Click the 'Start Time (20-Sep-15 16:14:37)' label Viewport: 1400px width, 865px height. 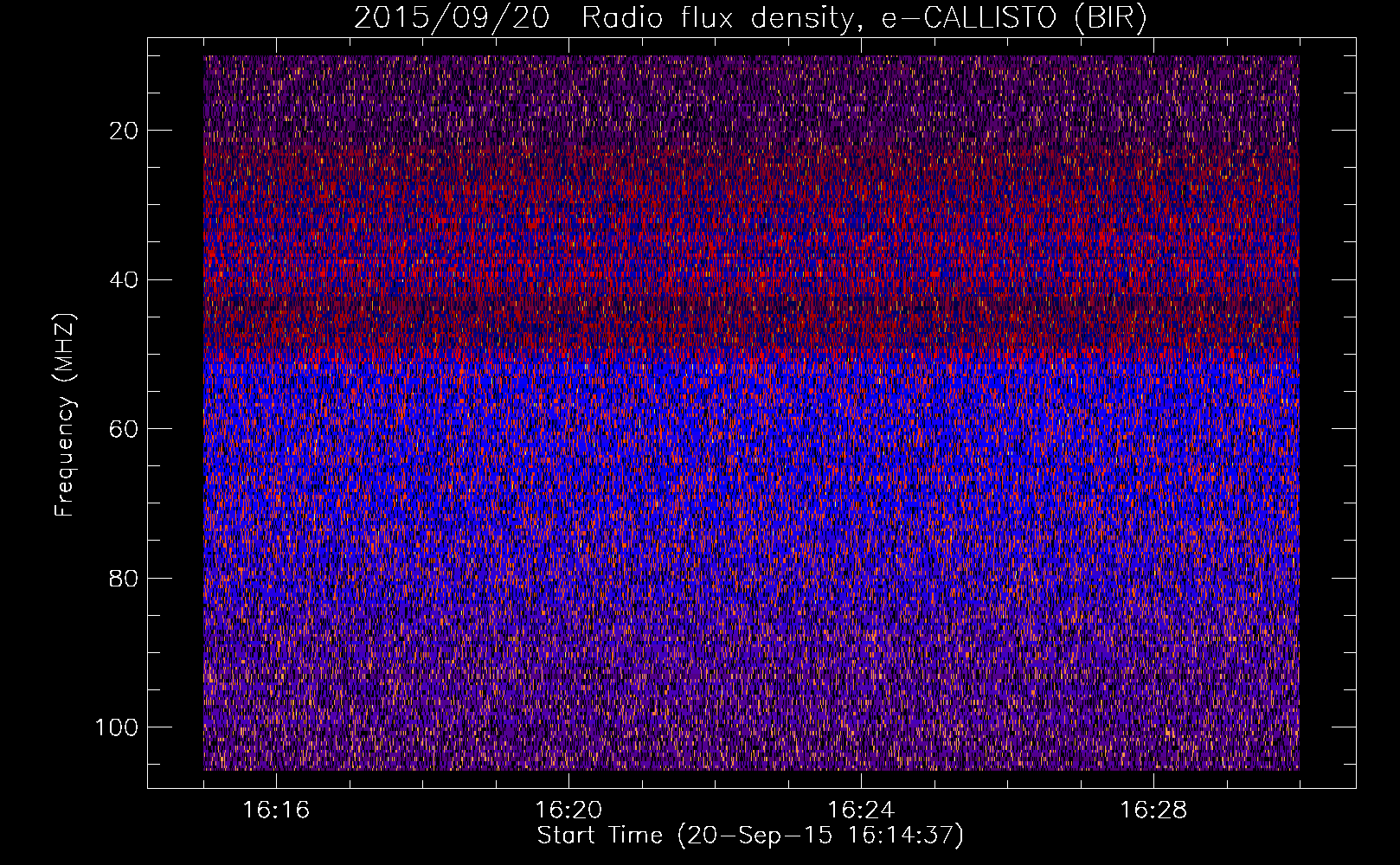(750, 836)
